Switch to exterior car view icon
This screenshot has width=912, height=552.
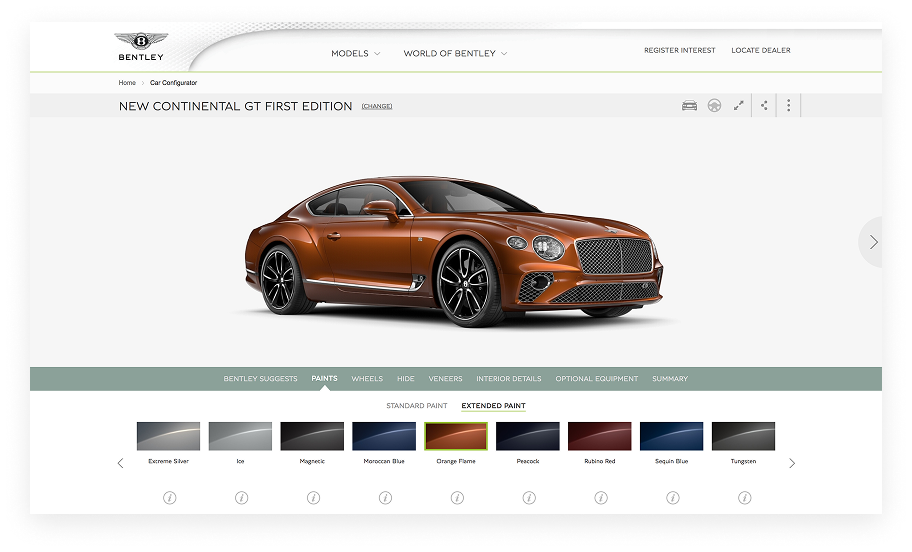tap(689, 105)
